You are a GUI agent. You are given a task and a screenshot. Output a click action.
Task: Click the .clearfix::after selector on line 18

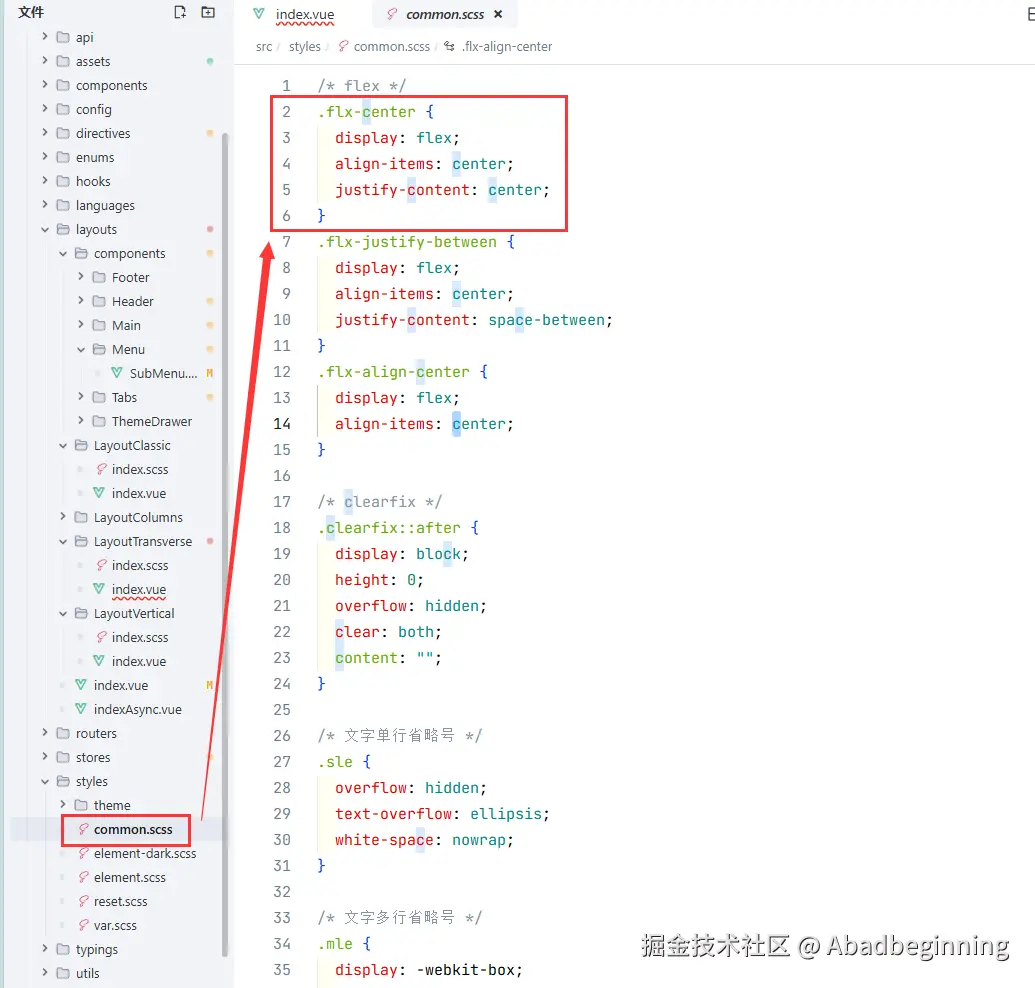pos(389,527)
